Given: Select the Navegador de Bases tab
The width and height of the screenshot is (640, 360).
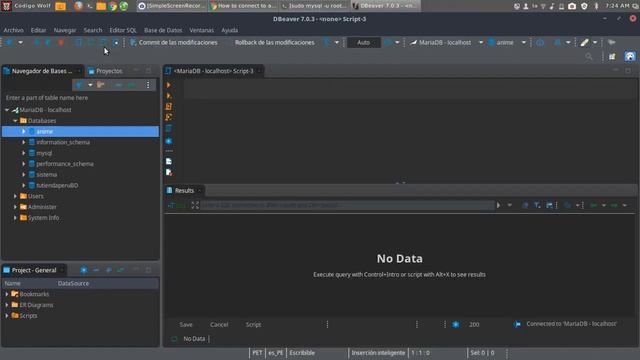Looking at the screenshot, I should (42, 71).
